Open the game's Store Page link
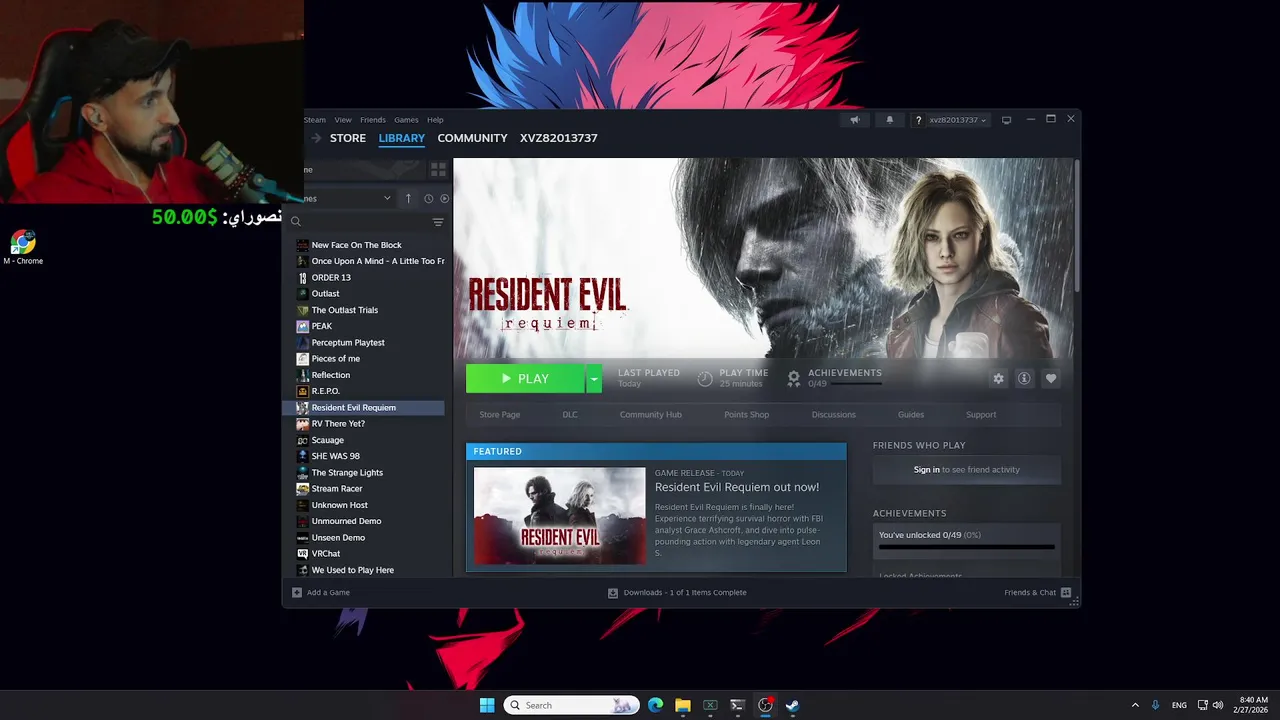 coord(499,415)
